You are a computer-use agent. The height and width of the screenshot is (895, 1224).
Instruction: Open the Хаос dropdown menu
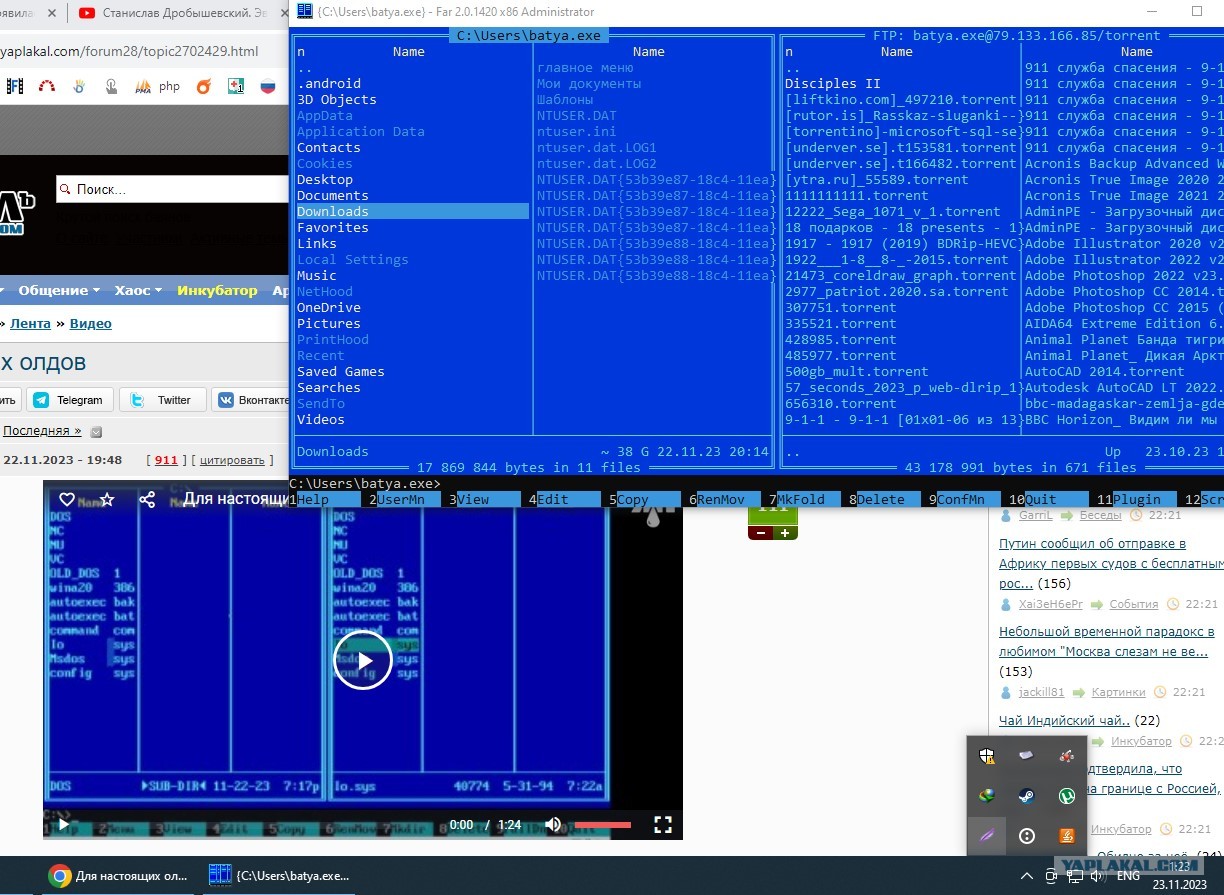coord(138,290)
